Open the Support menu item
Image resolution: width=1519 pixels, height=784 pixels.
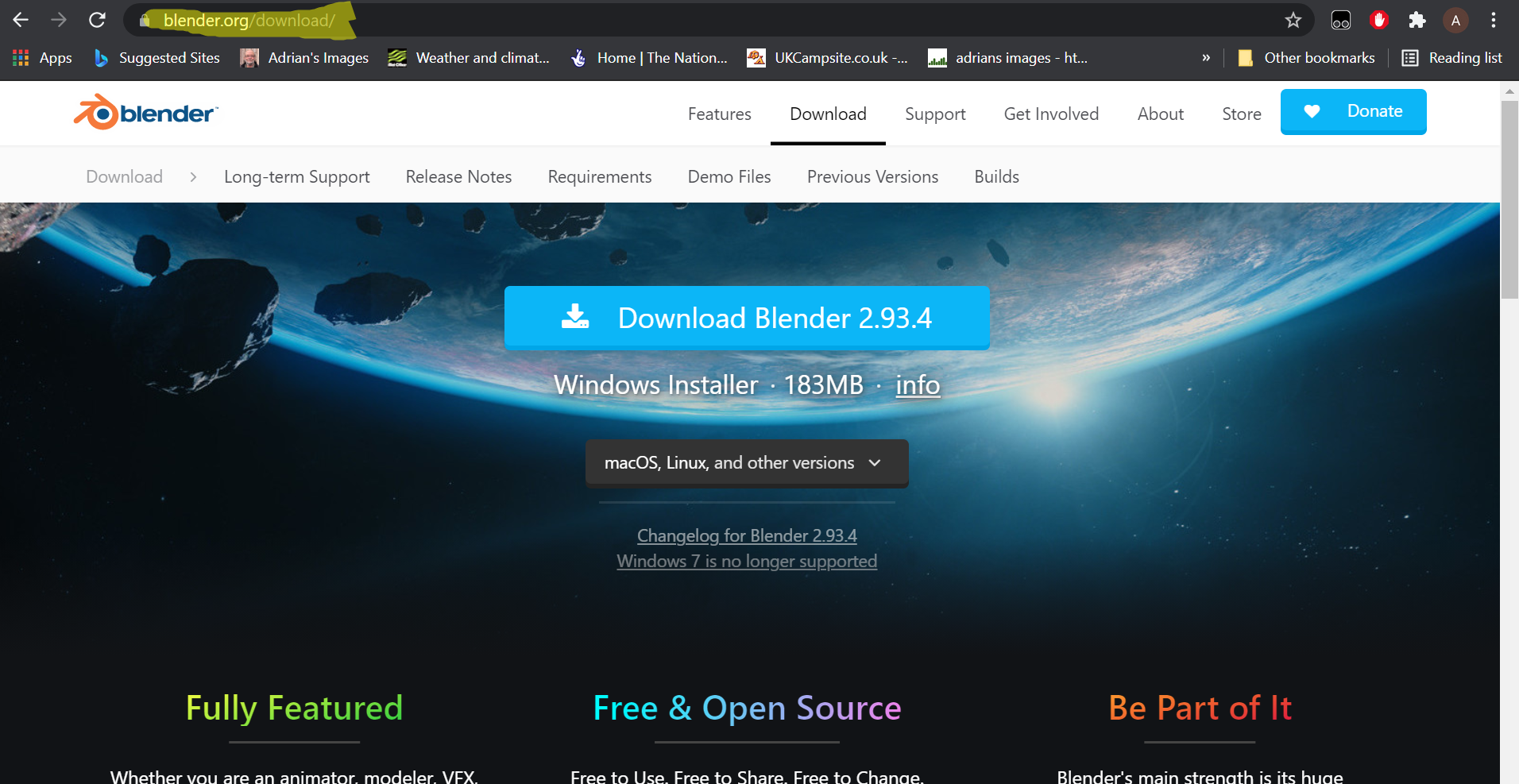935,114
